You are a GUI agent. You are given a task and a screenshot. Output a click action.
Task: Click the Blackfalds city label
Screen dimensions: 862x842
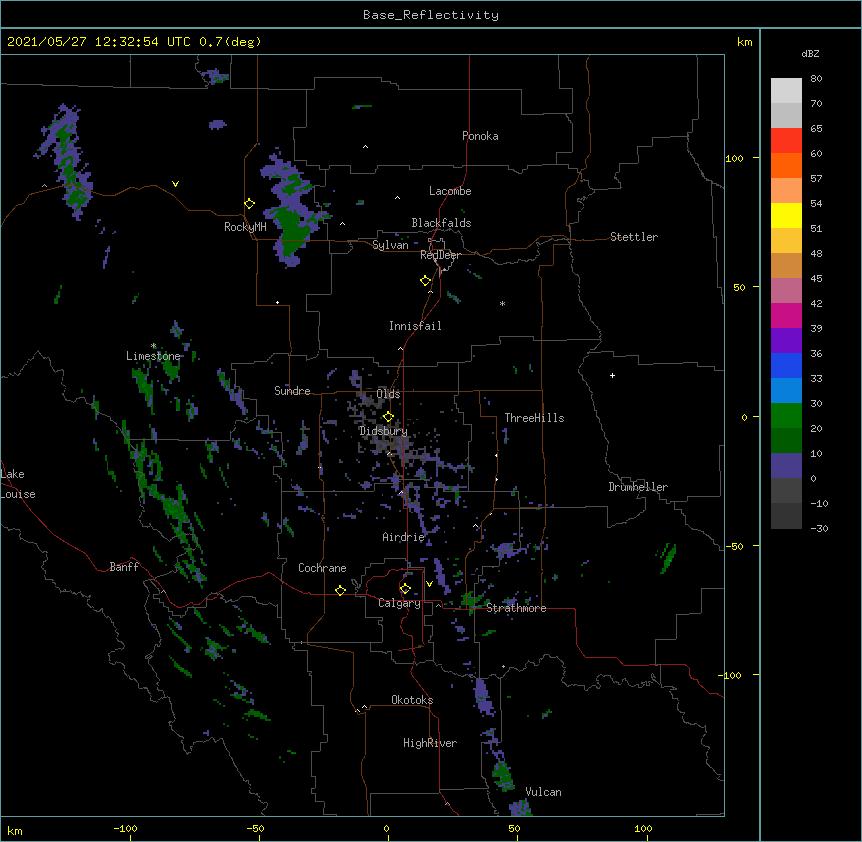(441, 223)
